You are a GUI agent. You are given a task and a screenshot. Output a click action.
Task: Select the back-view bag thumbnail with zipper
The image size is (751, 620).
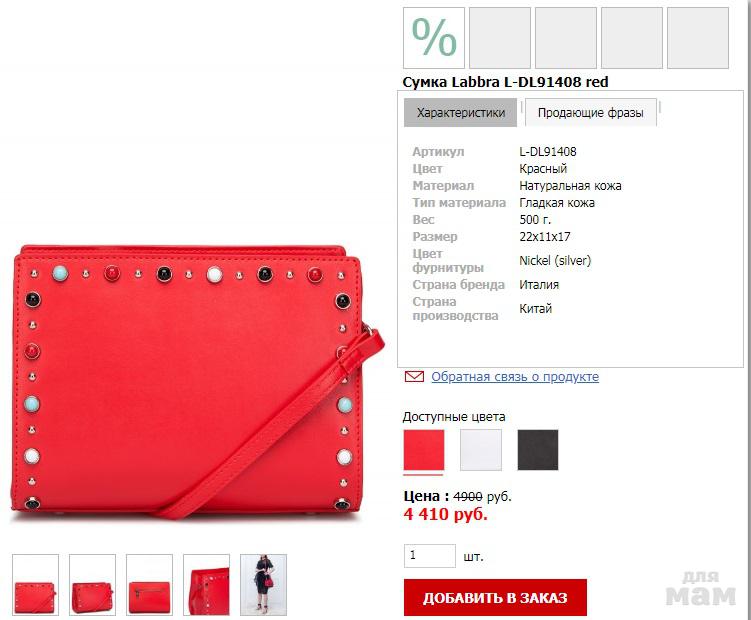click(149, 585)
